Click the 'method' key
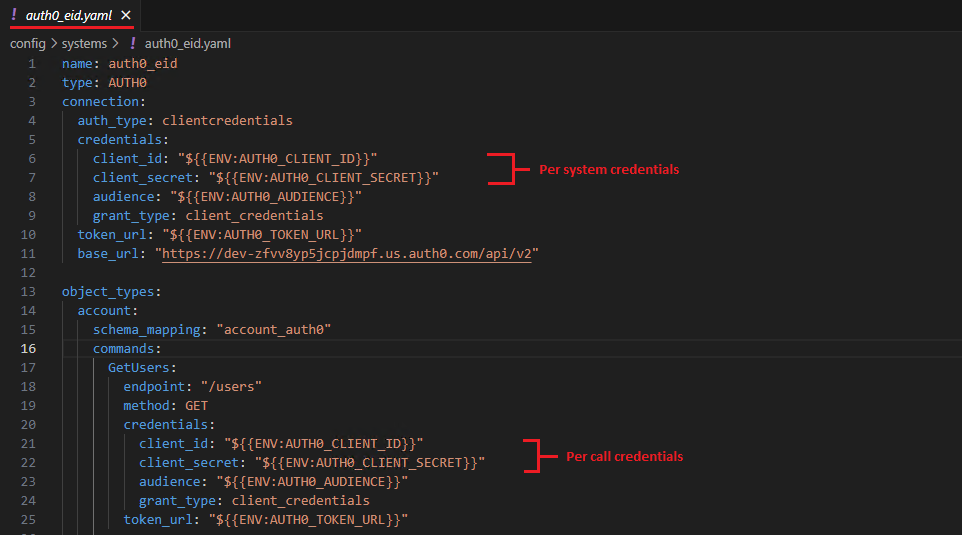962x535 pixels. (147, 406)
